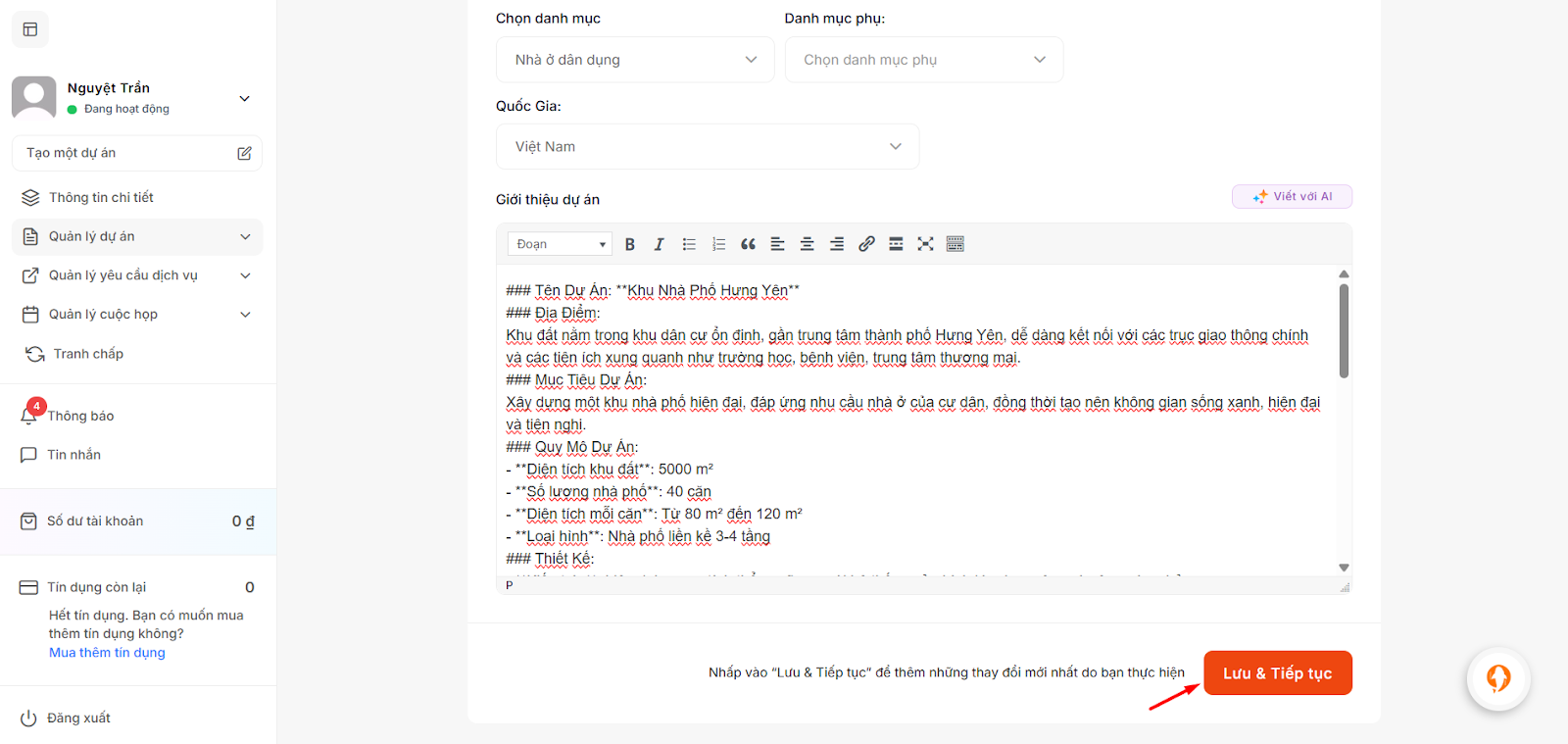
Task: Open the Đoạn paragraph format dropdown
Action: (x=560, y=244)
